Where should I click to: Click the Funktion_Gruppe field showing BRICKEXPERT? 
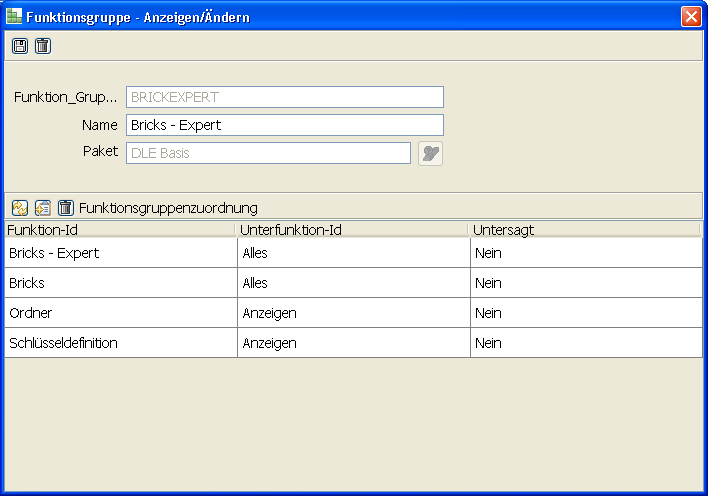pyautogui.click(x=284, y=97)
